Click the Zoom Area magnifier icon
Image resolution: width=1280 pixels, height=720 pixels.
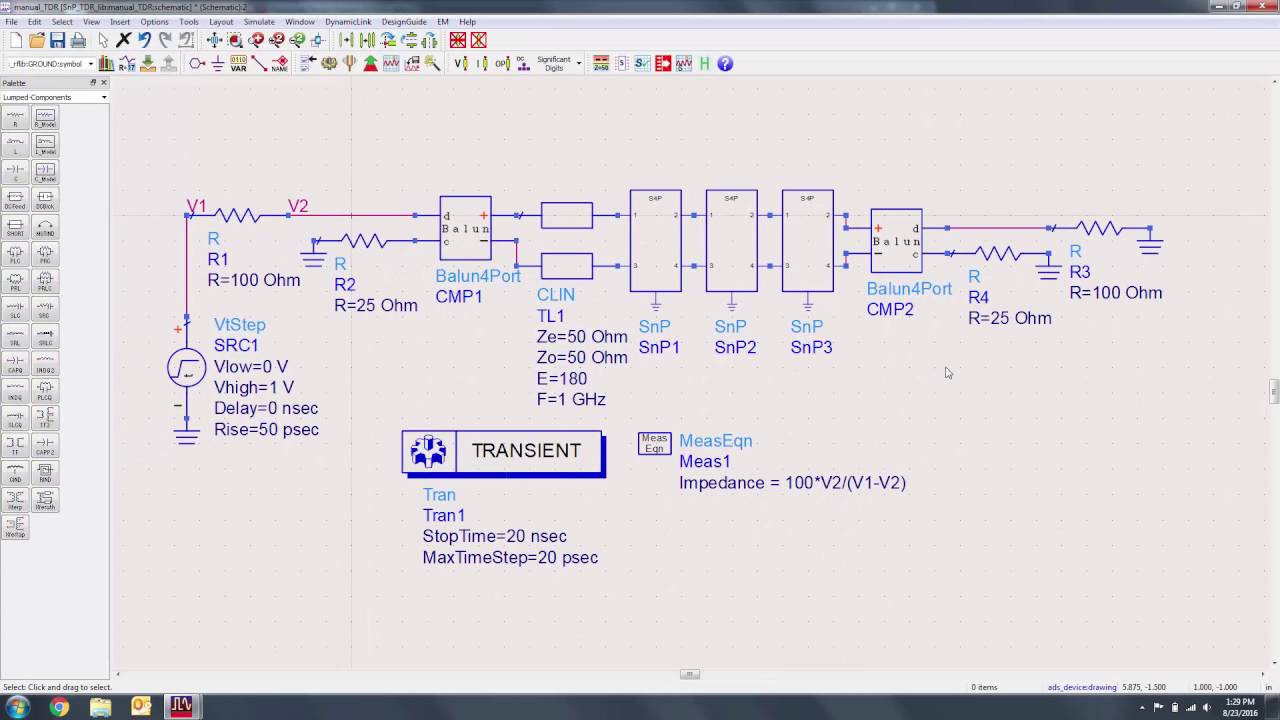235,40
